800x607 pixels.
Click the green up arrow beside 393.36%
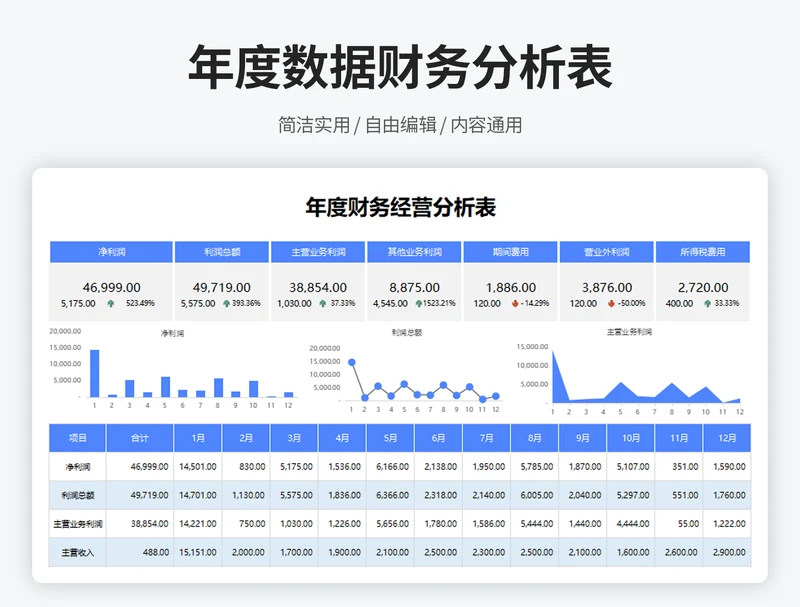[226, 304]
